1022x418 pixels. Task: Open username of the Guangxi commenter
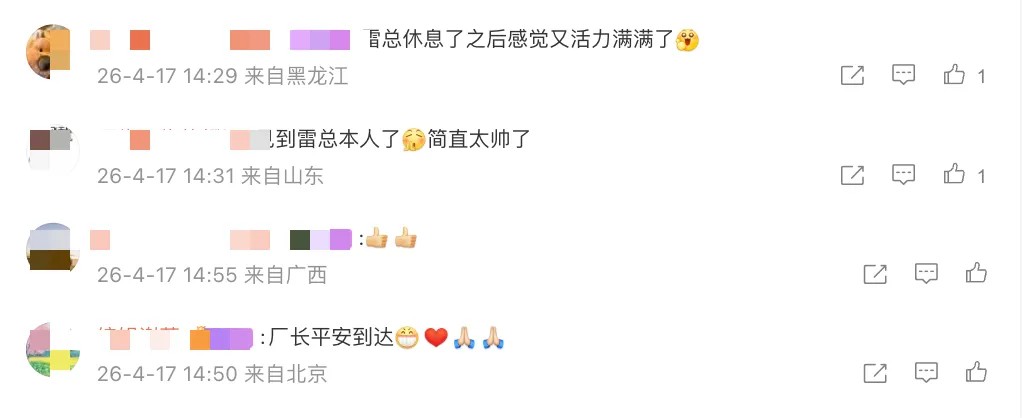point(220,239)
